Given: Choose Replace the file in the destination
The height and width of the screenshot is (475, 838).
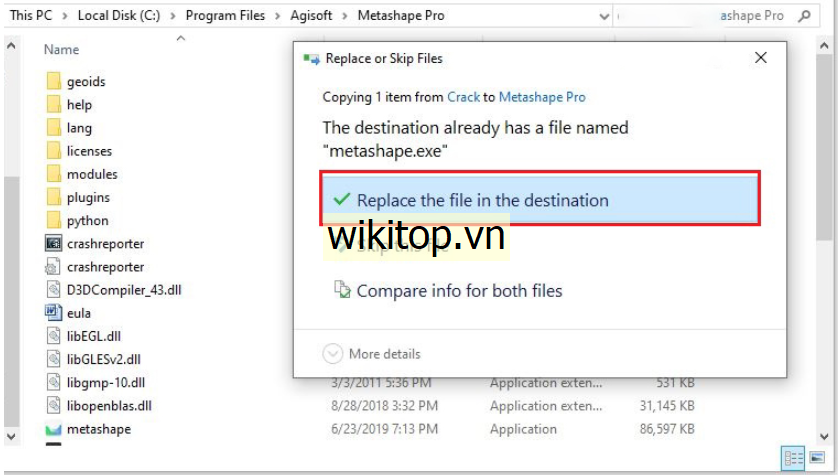Looking at the screenshot, I should coord(482,200).
